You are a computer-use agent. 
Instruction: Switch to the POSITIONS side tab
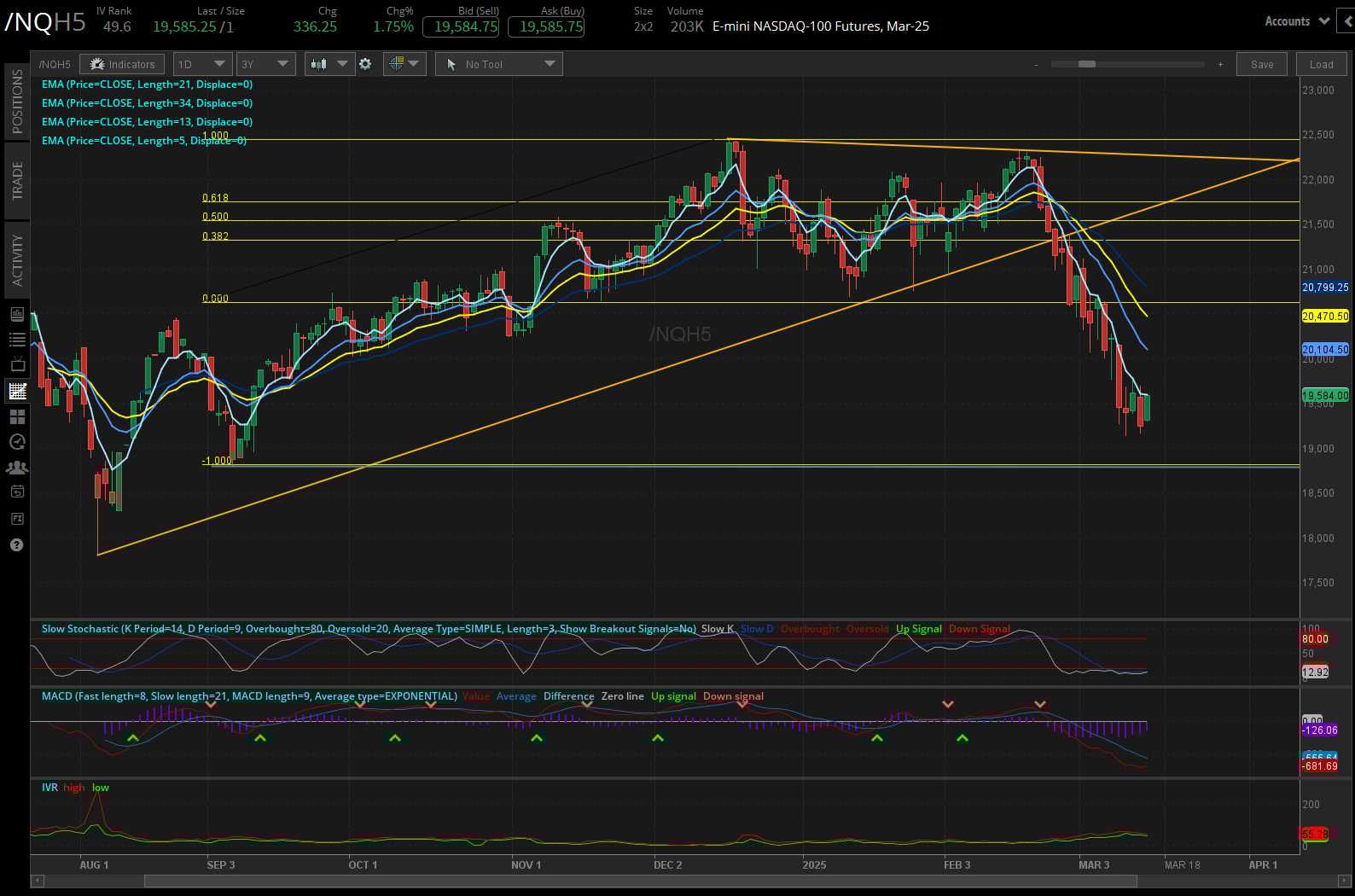coord(17,101)
